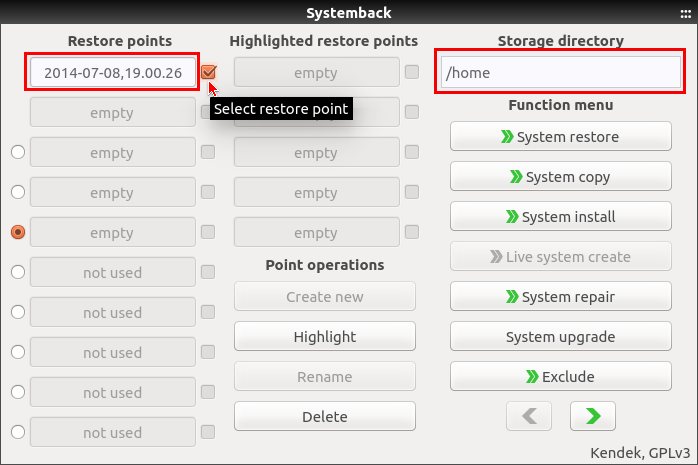Image resolution: width=698 pixels, height=465 pixels.
Task: Select radio button for last not used row
Action: click(17, 432)
